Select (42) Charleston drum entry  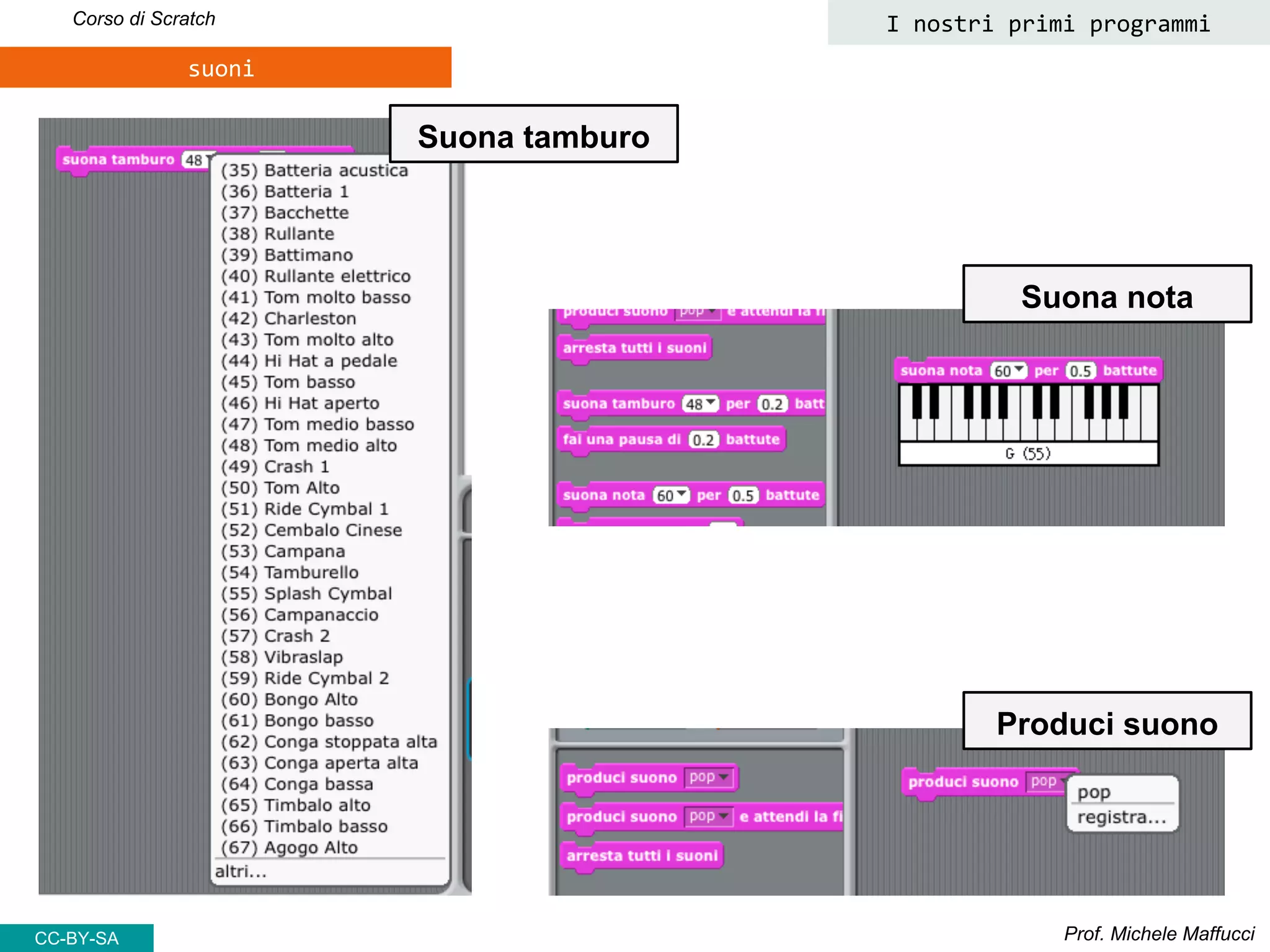(x=288, y=319)
